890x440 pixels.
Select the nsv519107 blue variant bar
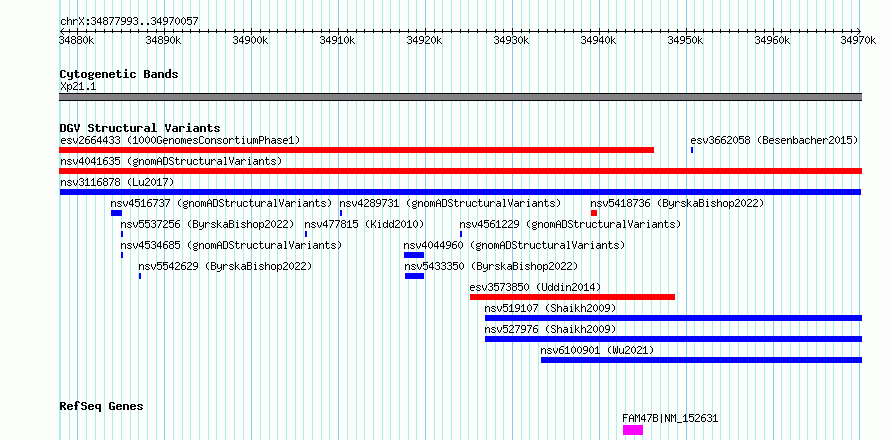[673, 318]
